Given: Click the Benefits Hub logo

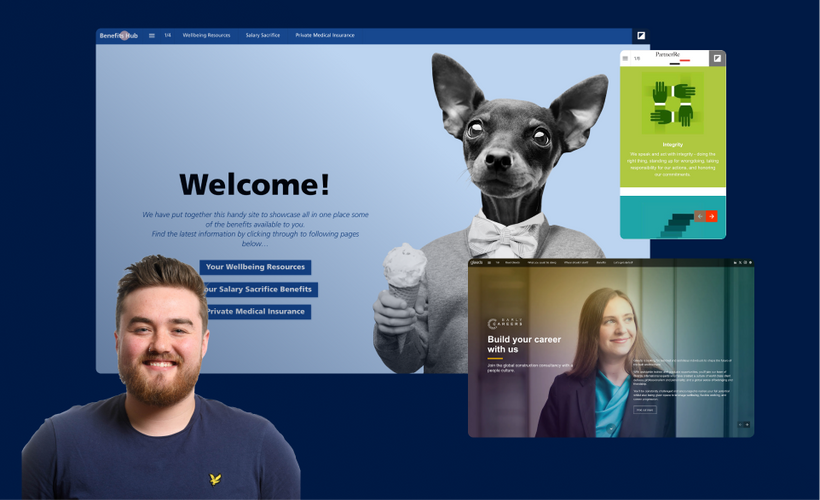Looking at the screenshot, I should tap(118, 35).
